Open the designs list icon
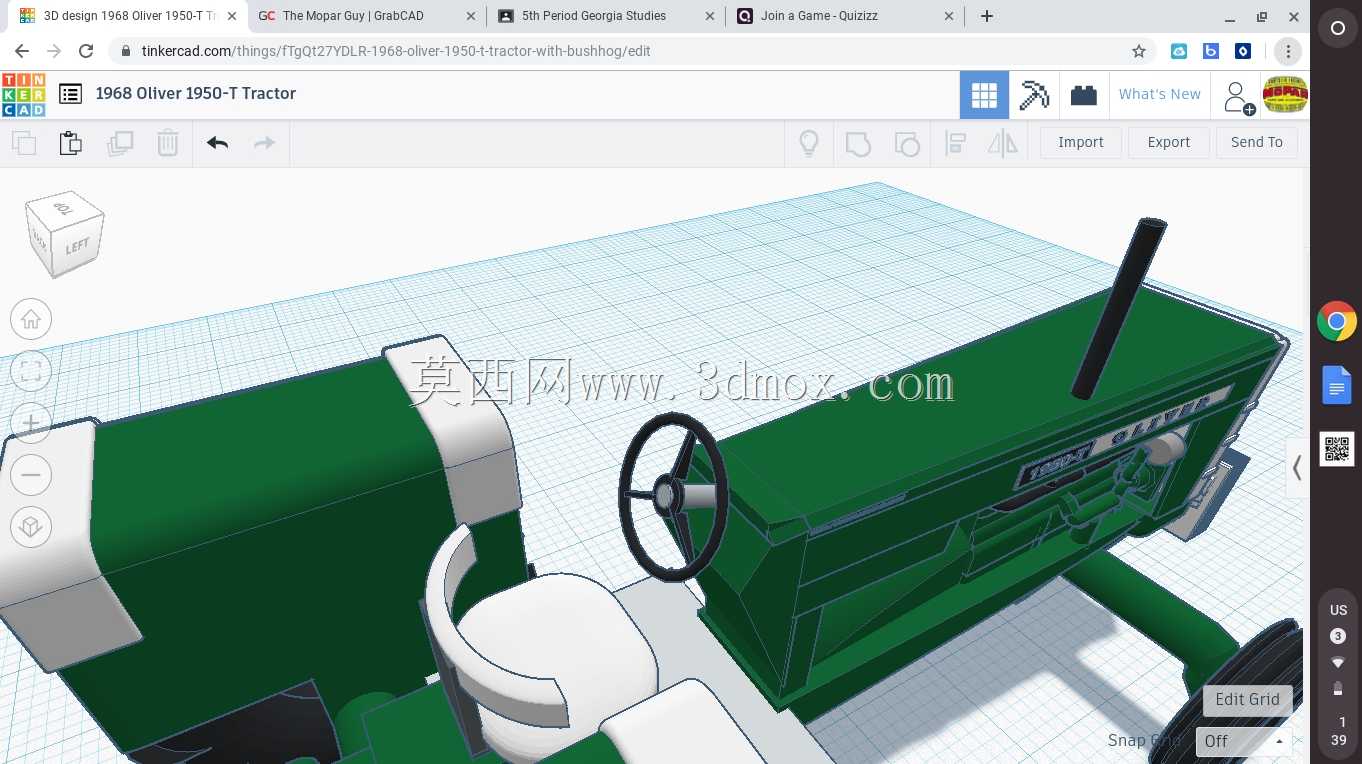The height and width of the screenshot is (764, 1362). click(70, 94)
